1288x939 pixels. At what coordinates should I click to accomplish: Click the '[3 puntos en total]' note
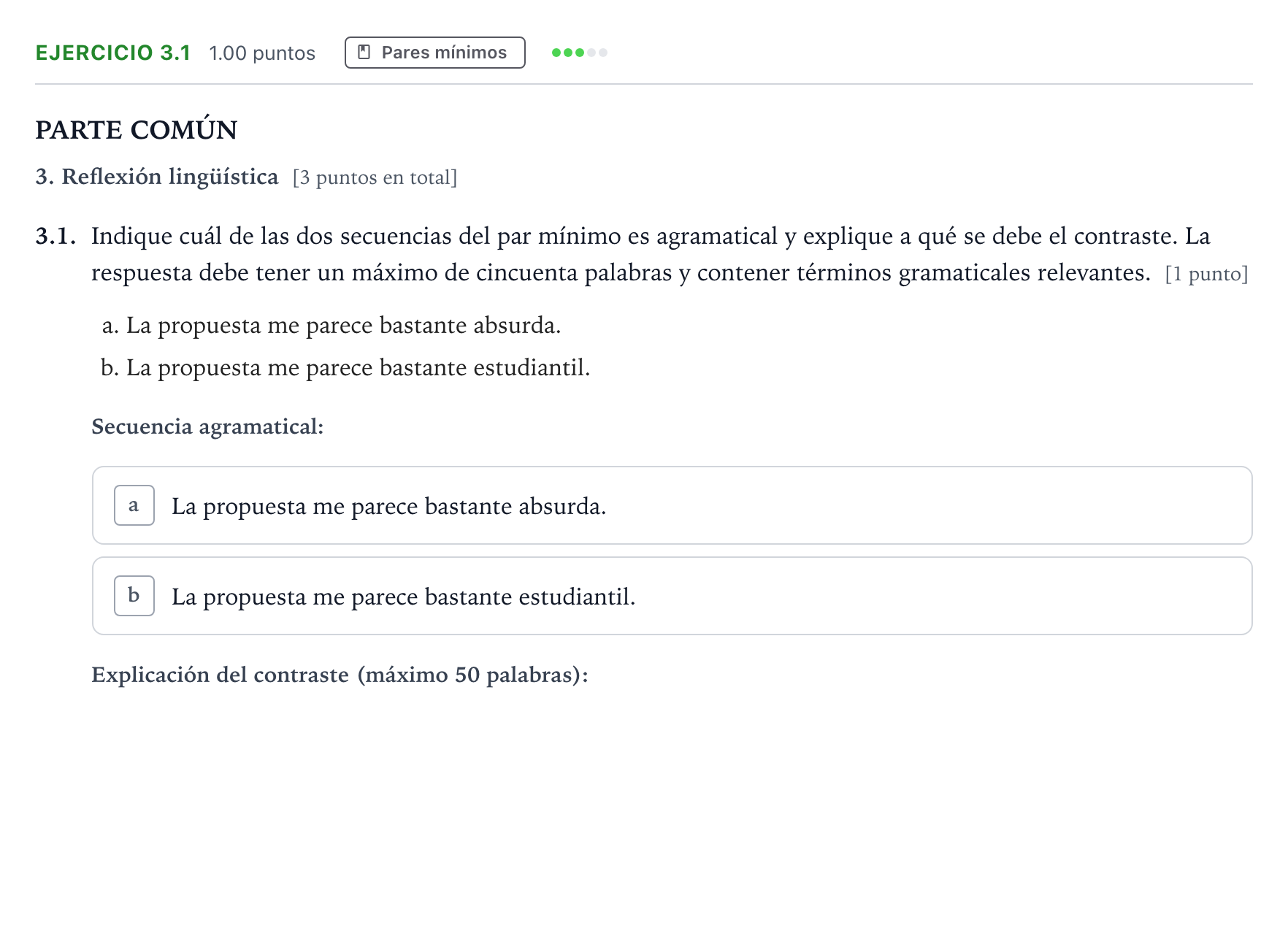click(375, 177)
